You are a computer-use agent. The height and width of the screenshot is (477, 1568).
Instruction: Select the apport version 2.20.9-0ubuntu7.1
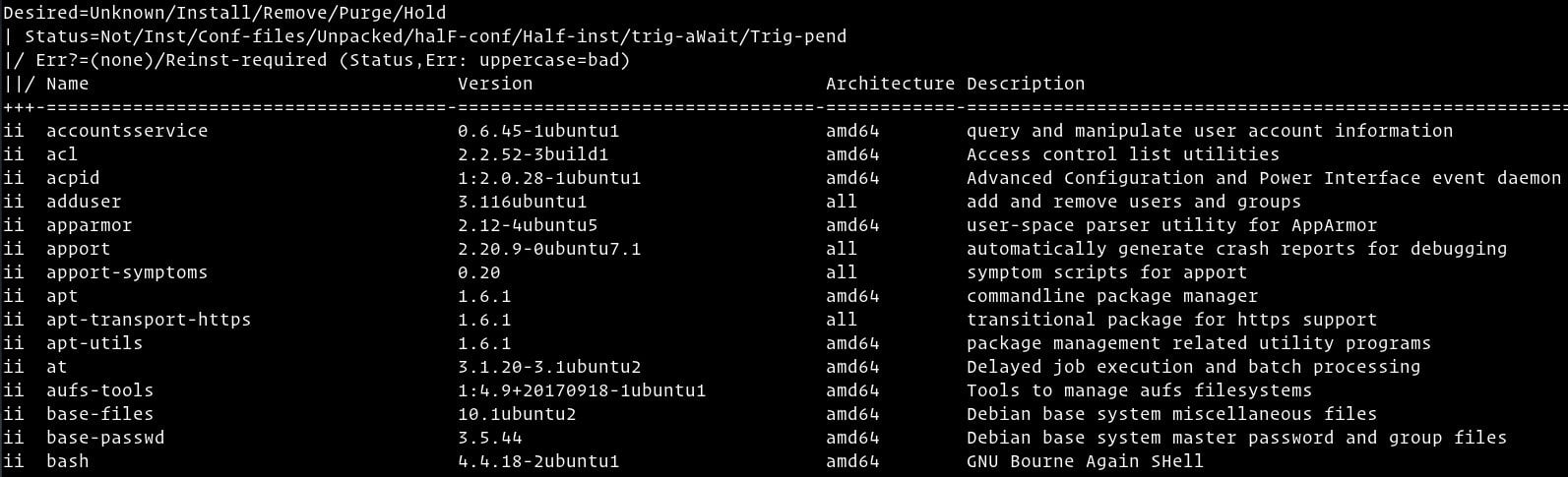549,249
